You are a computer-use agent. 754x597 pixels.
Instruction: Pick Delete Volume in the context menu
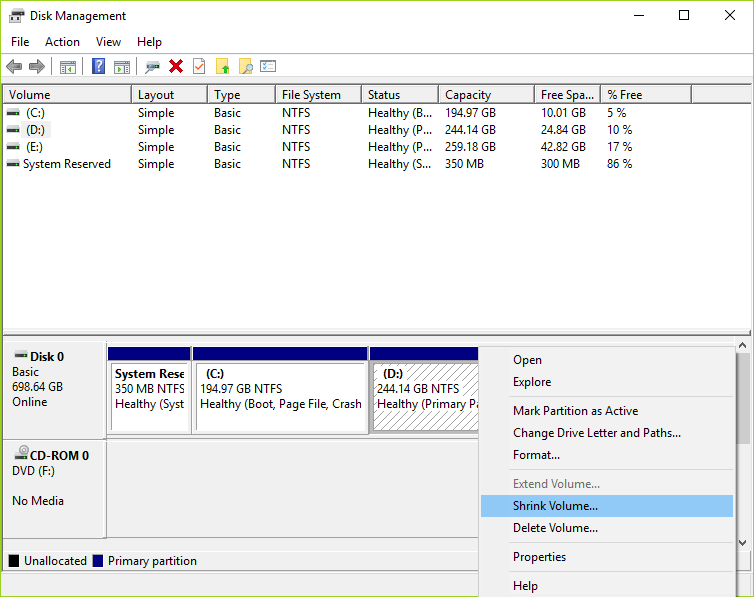click(555, 528)
